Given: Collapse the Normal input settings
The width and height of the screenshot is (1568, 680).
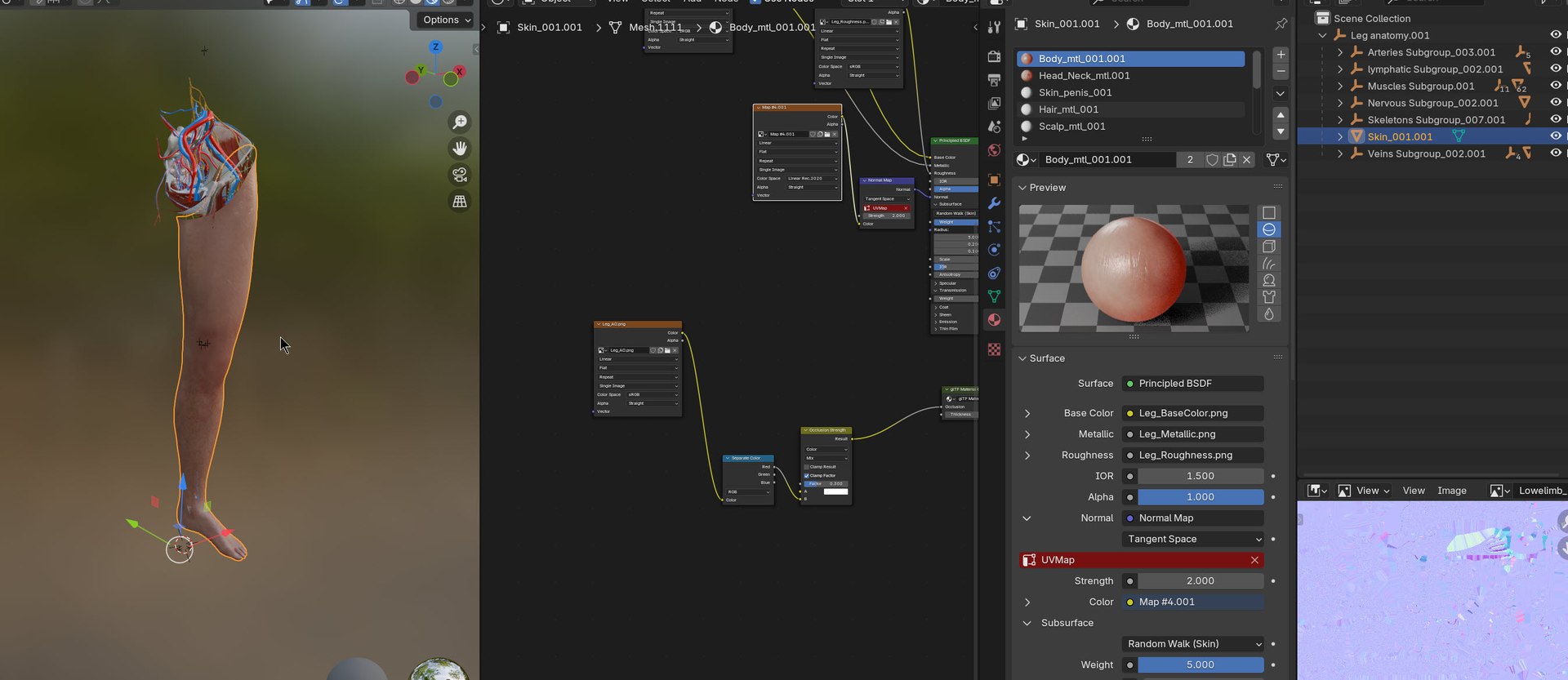Looking at the screenshot, I should tap(1027, 518).
